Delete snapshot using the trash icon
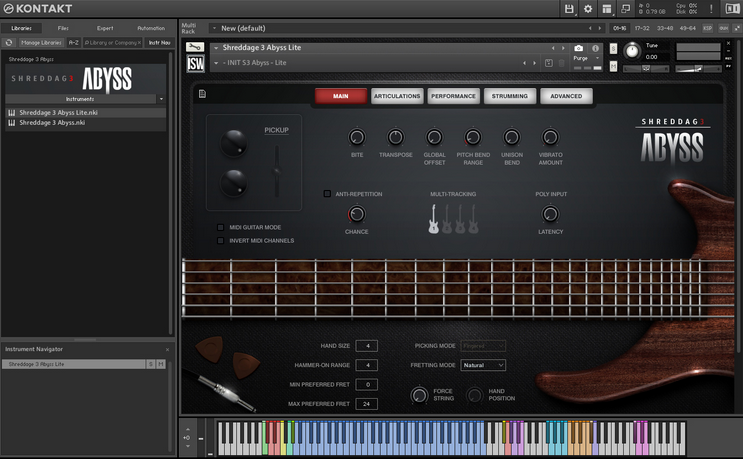Screen dimensions: 743x459 point(561,63)
